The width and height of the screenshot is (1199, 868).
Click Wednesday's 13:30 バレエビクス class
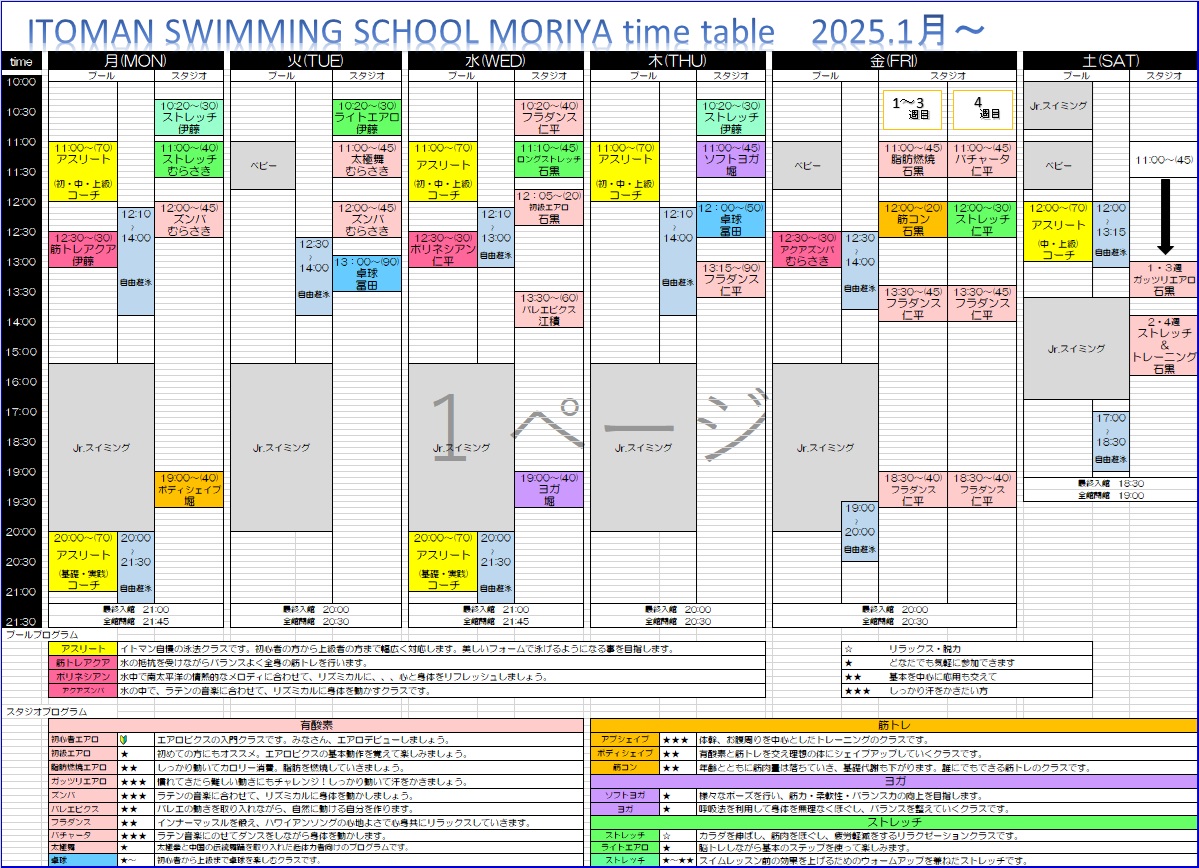point(549,309)
